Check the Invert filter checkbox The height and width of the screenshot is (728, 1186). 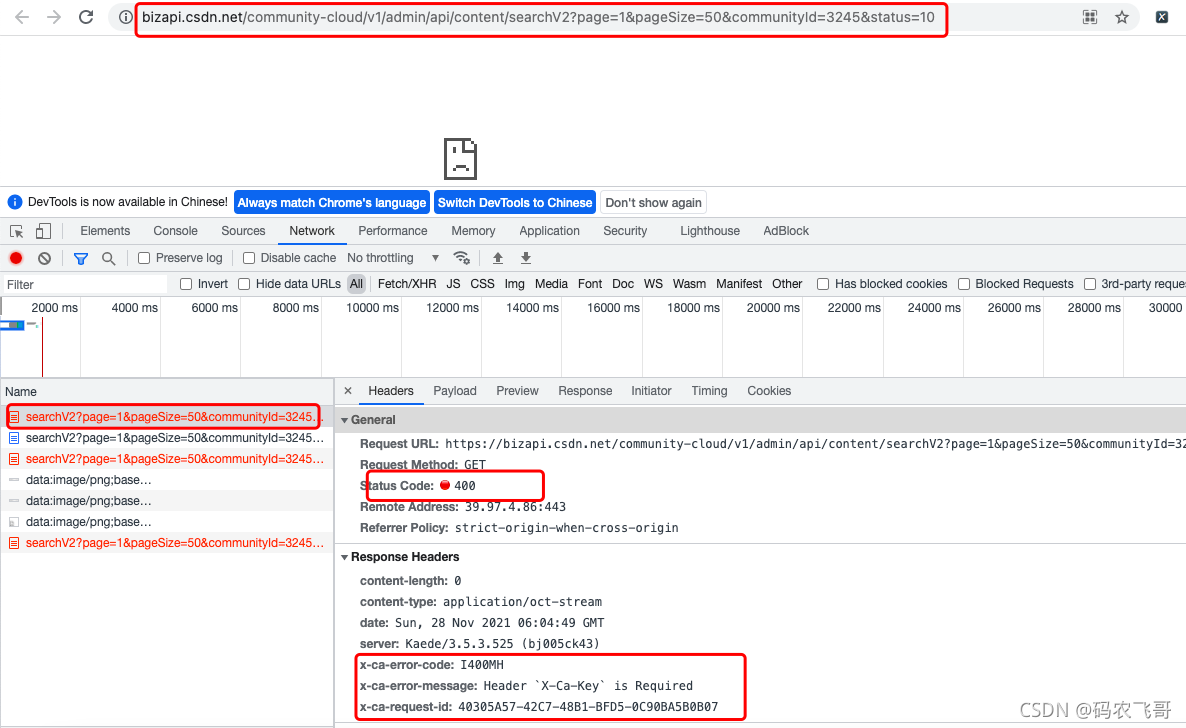pyautogui.click(x=186, y=284)
